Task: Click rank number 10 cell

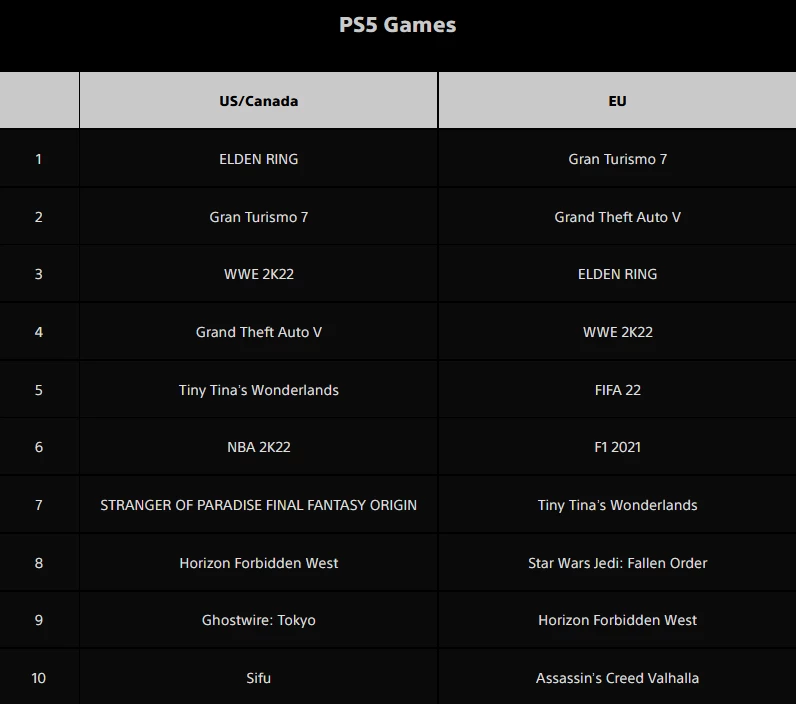Action: tap(39, 678)
